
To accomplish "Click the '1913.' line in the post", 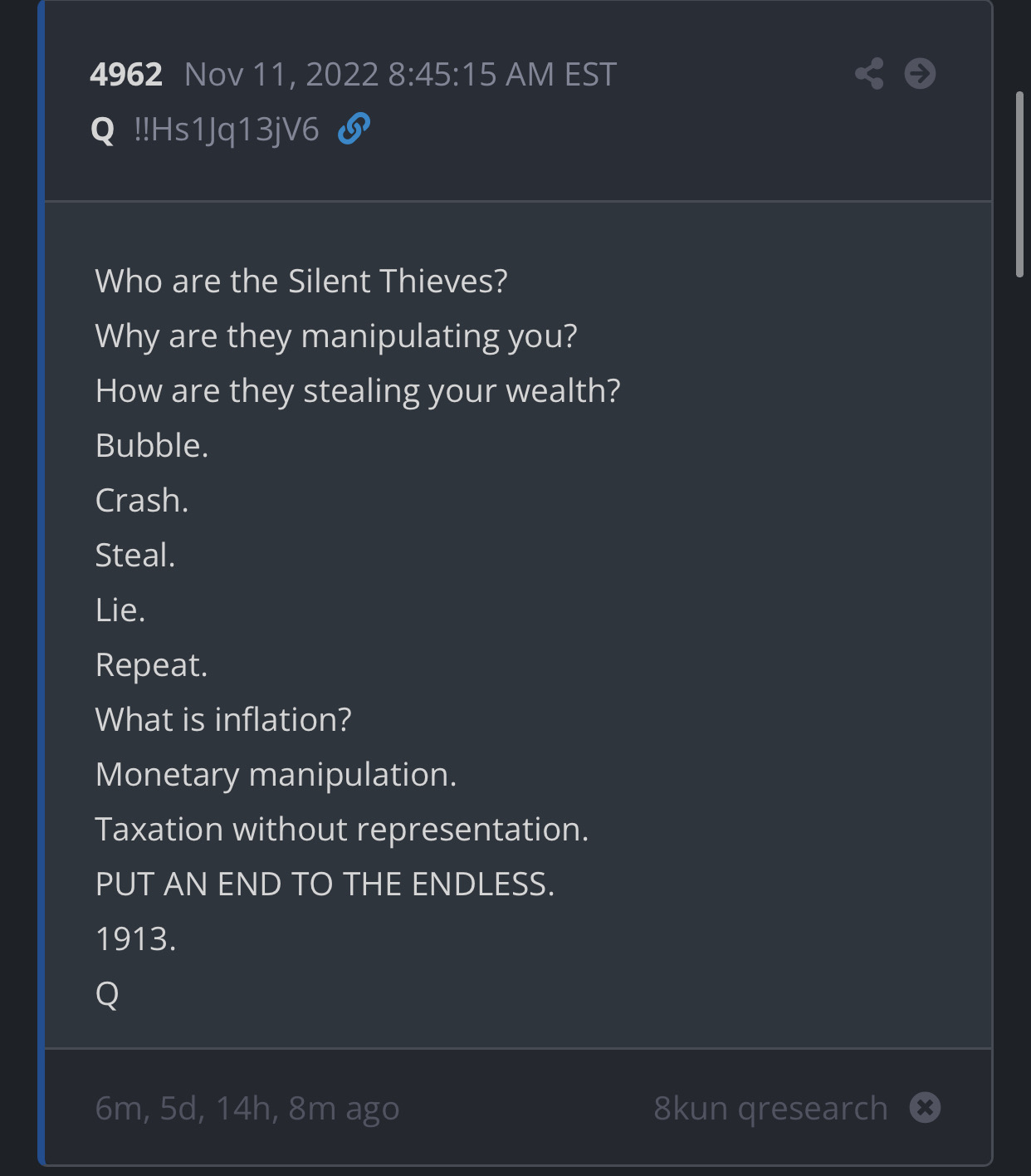I will click(135, 939).
